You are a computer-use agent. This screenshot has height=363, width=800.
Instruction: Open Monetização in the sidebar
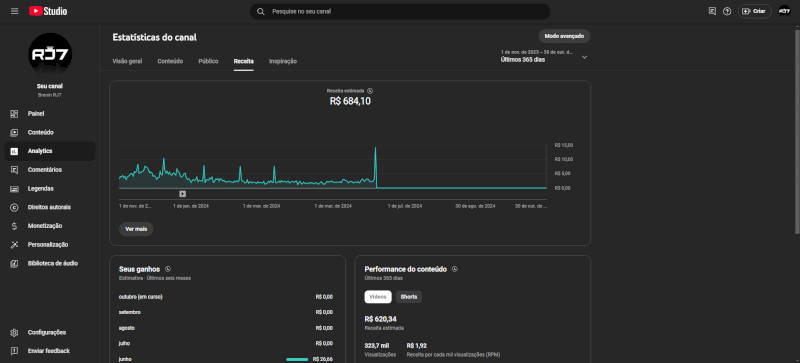coord(50,226)
